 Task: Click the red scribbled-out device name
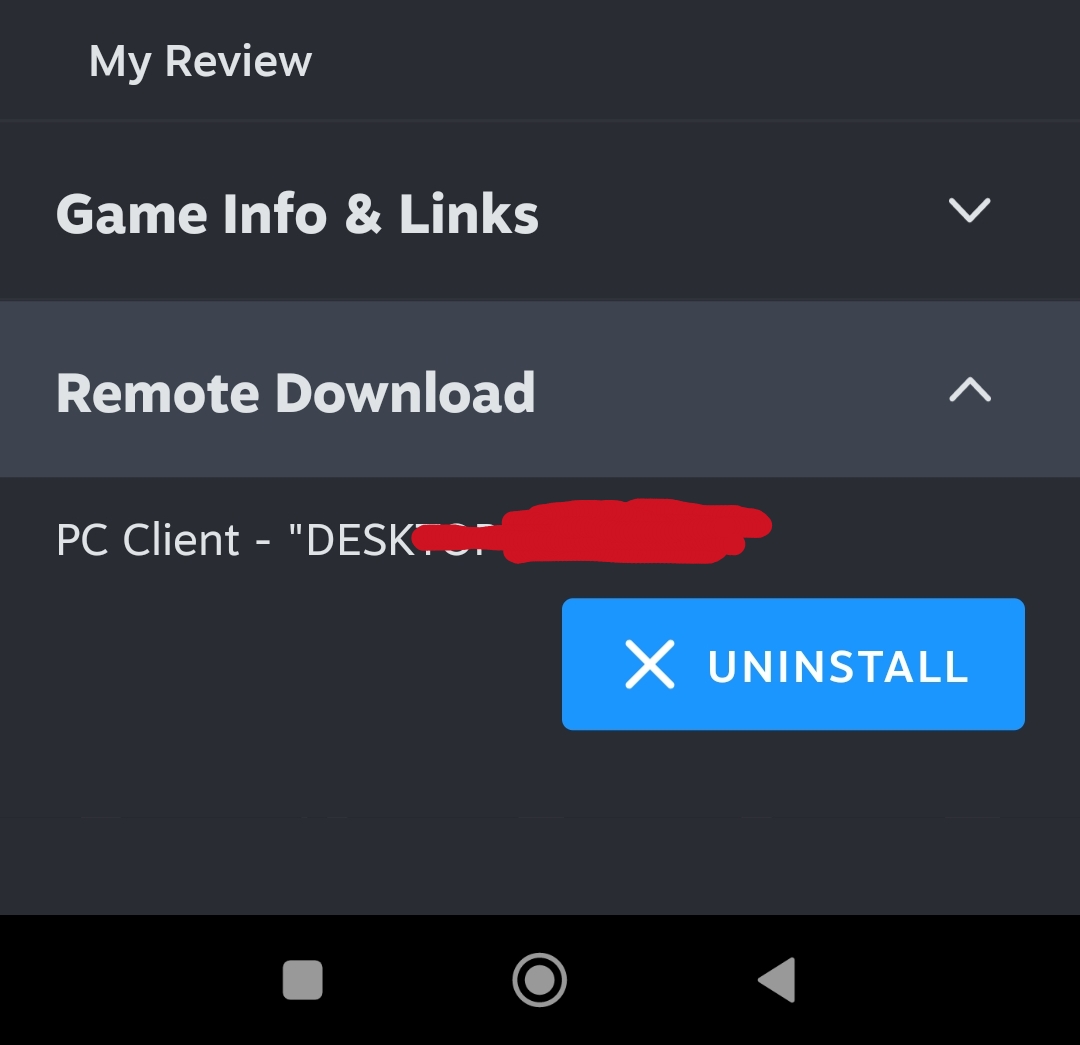(x=592, y=531)
